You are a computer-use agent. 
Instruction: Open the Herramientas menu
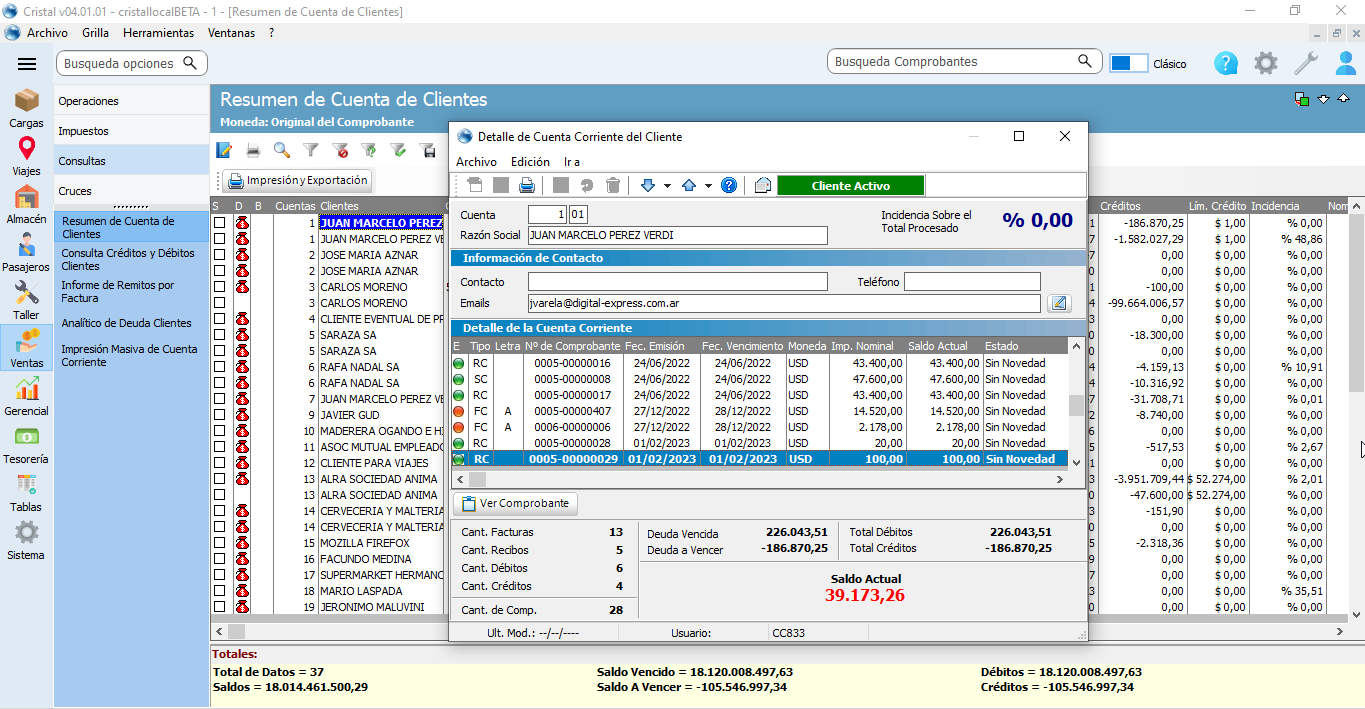coord(158,33)
